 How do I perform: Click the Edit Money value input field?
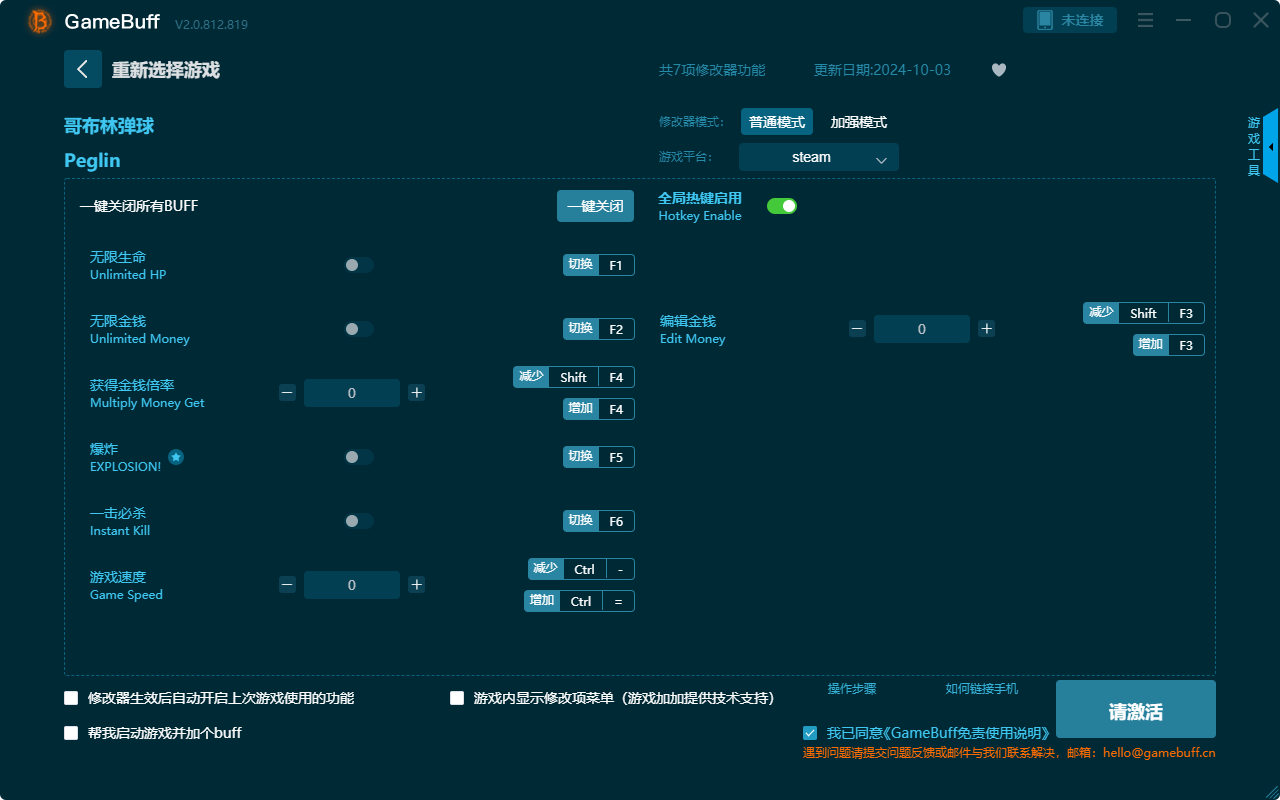click(921, 328)
